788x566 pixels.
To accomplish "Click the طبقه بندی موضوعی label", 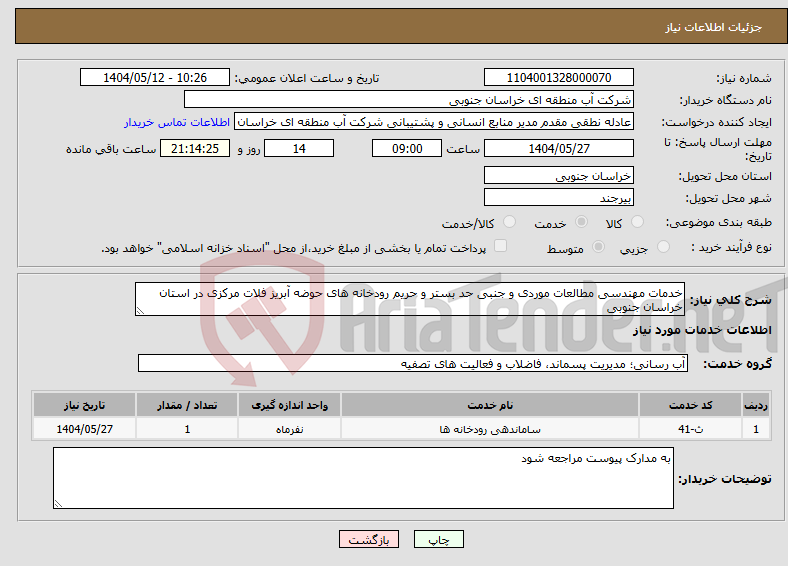I will (719, 222).
